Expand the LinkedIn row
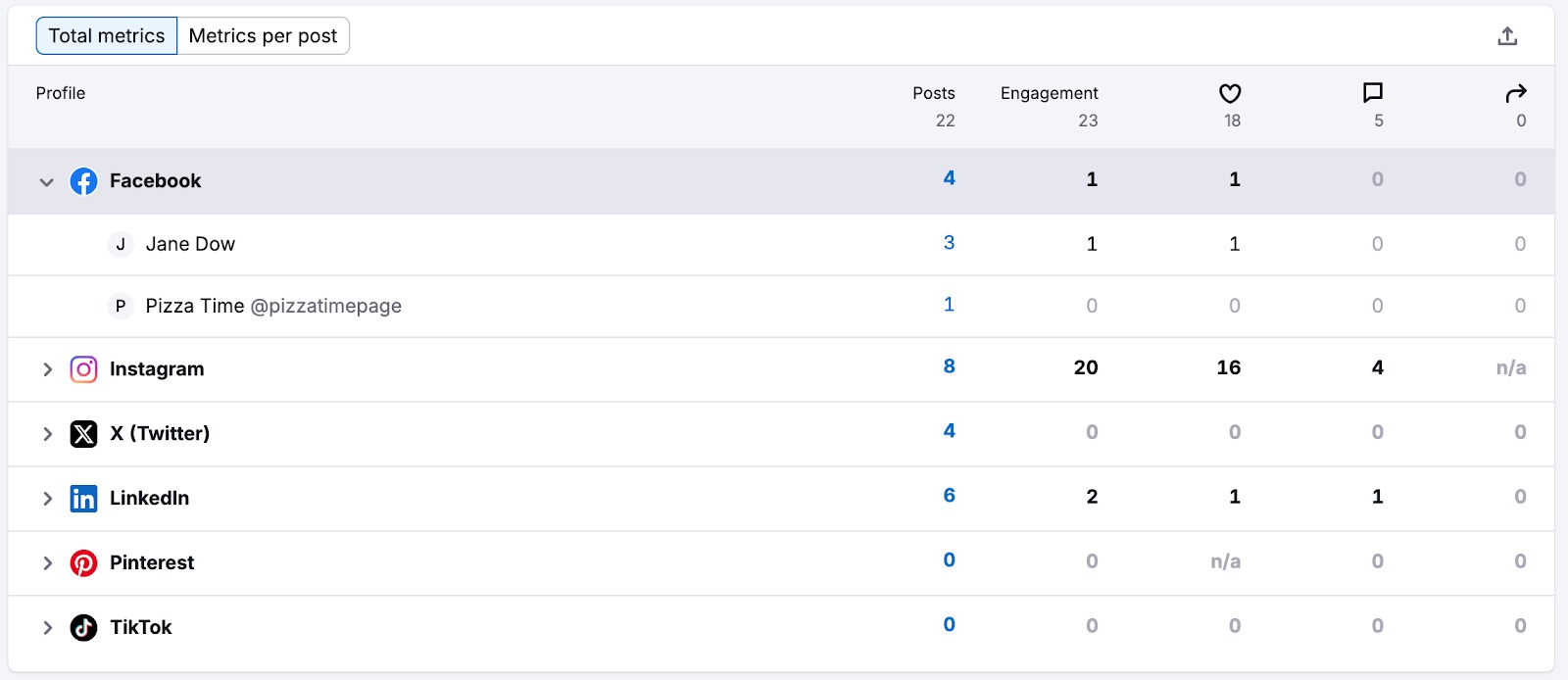1568x680 pixels. point(47,499)
